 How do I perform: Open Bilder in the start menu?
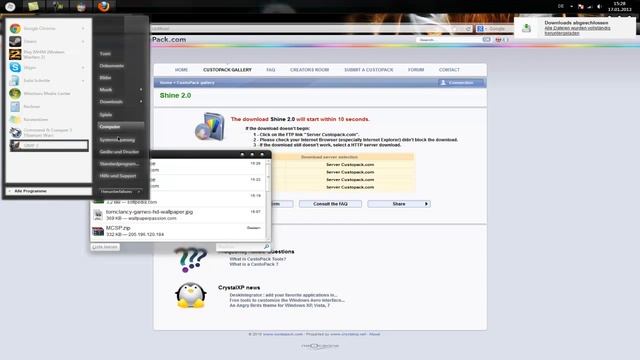[x=105, y=78]
